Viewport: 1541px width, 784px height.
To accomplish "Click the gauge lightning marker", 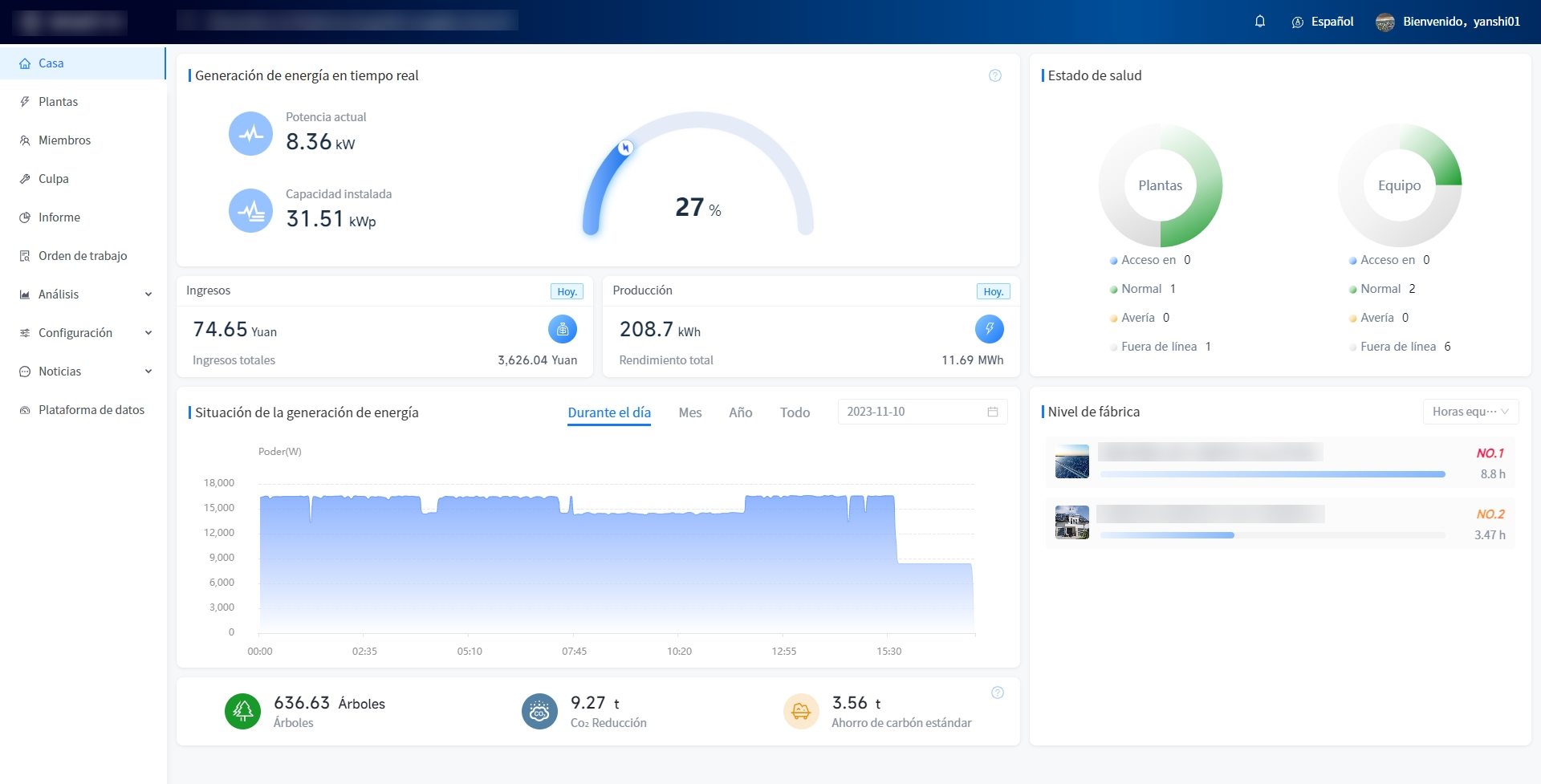I will click(x=626, y=148).
